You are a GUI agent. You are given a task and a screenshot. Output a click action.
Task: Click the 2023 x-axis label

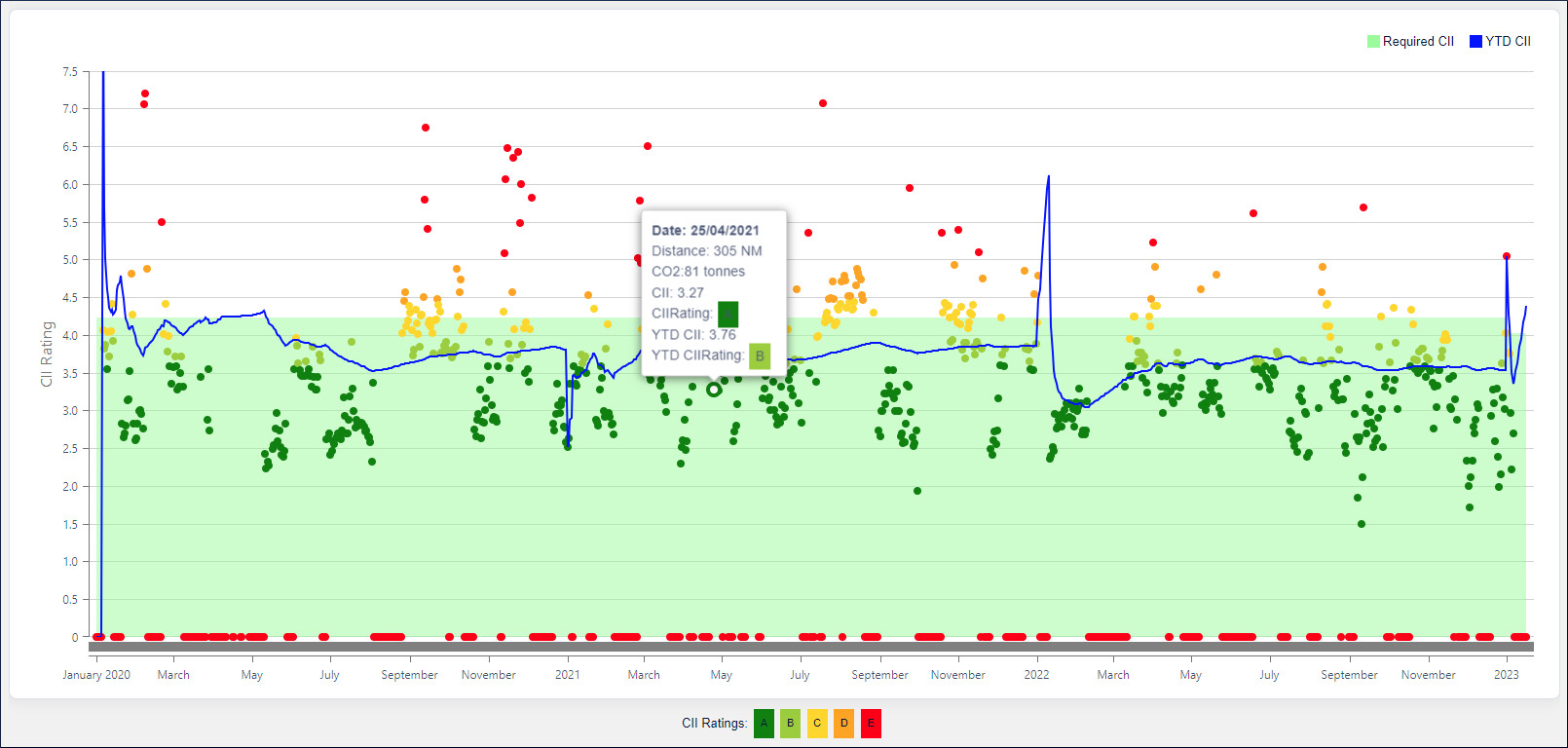(1506, 675)
